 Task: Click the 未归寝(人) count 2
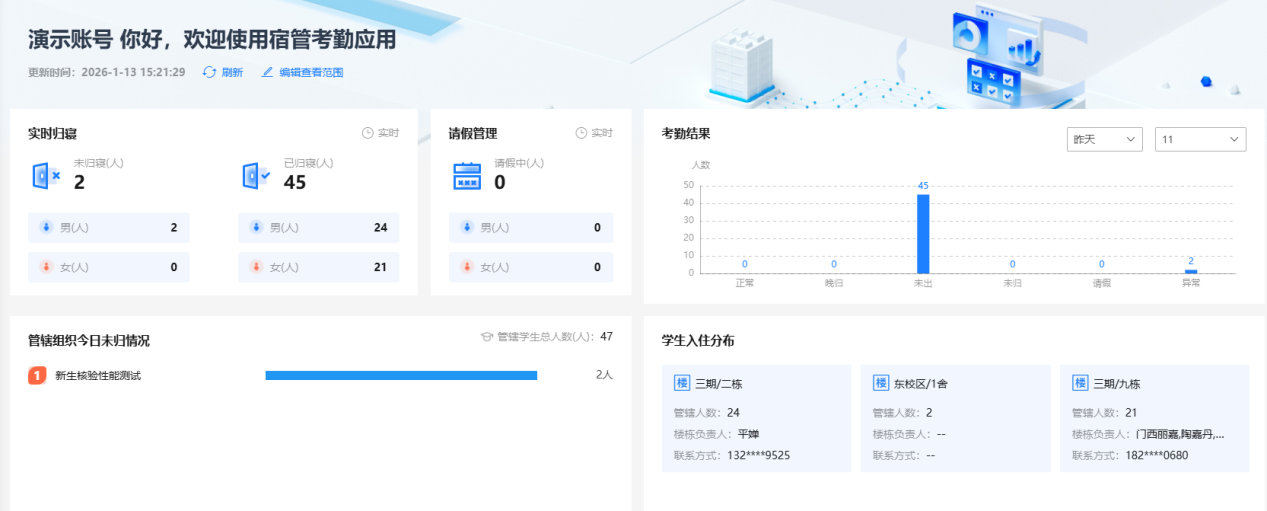[79, 183]
